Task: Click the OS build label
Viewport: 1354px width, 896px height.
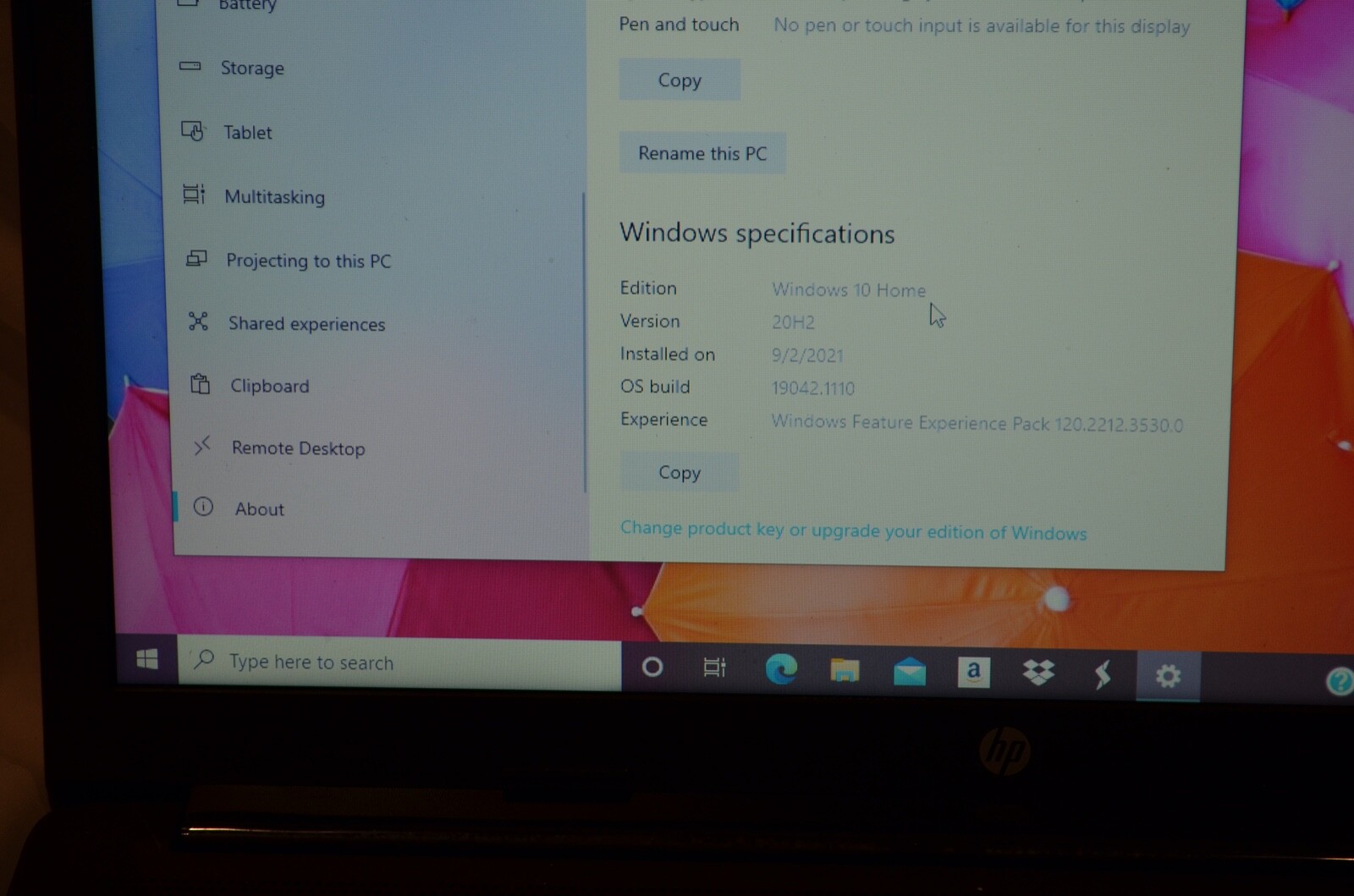Action: (655, 387)
